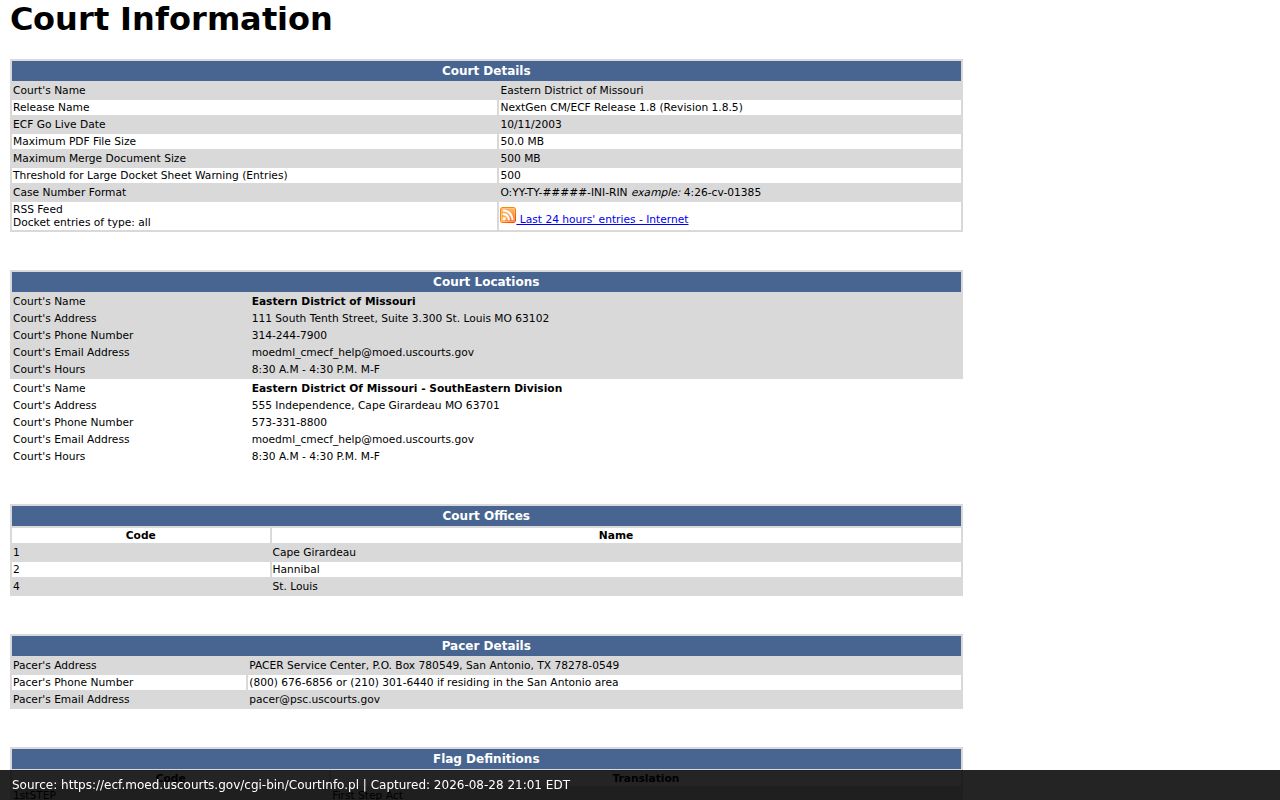
Task: Select the Eastern District of Missouri value in Court Details
Action: coord(572,90)
